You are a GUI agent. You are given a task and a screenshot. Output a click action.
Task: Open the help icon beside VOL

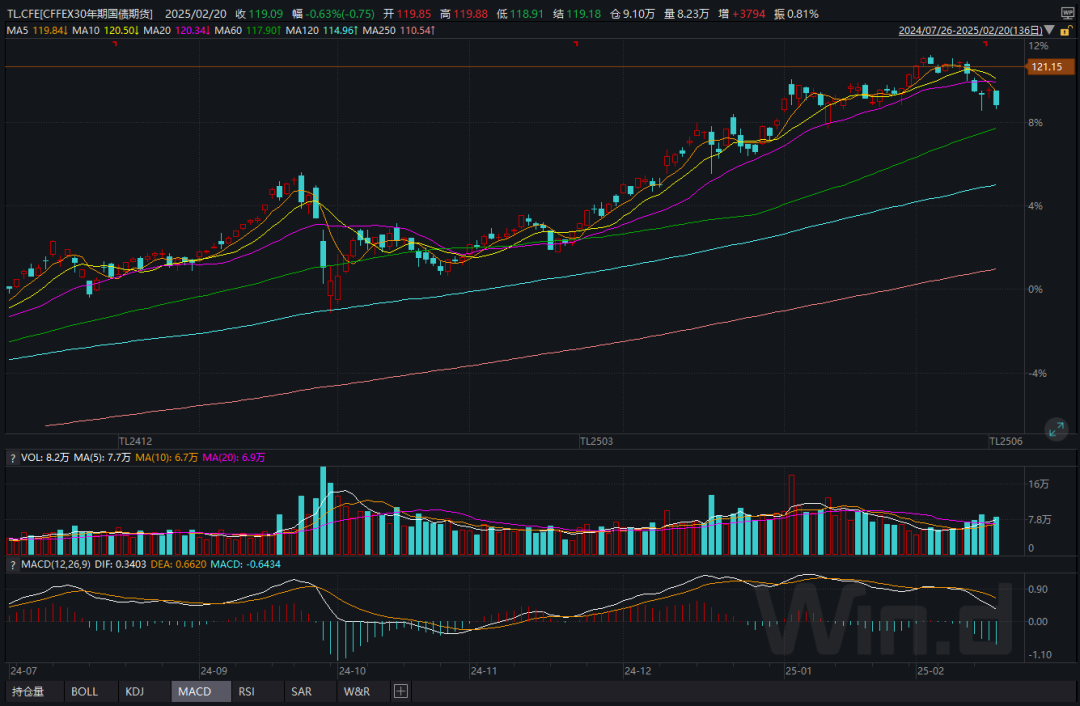pos(13,457)
